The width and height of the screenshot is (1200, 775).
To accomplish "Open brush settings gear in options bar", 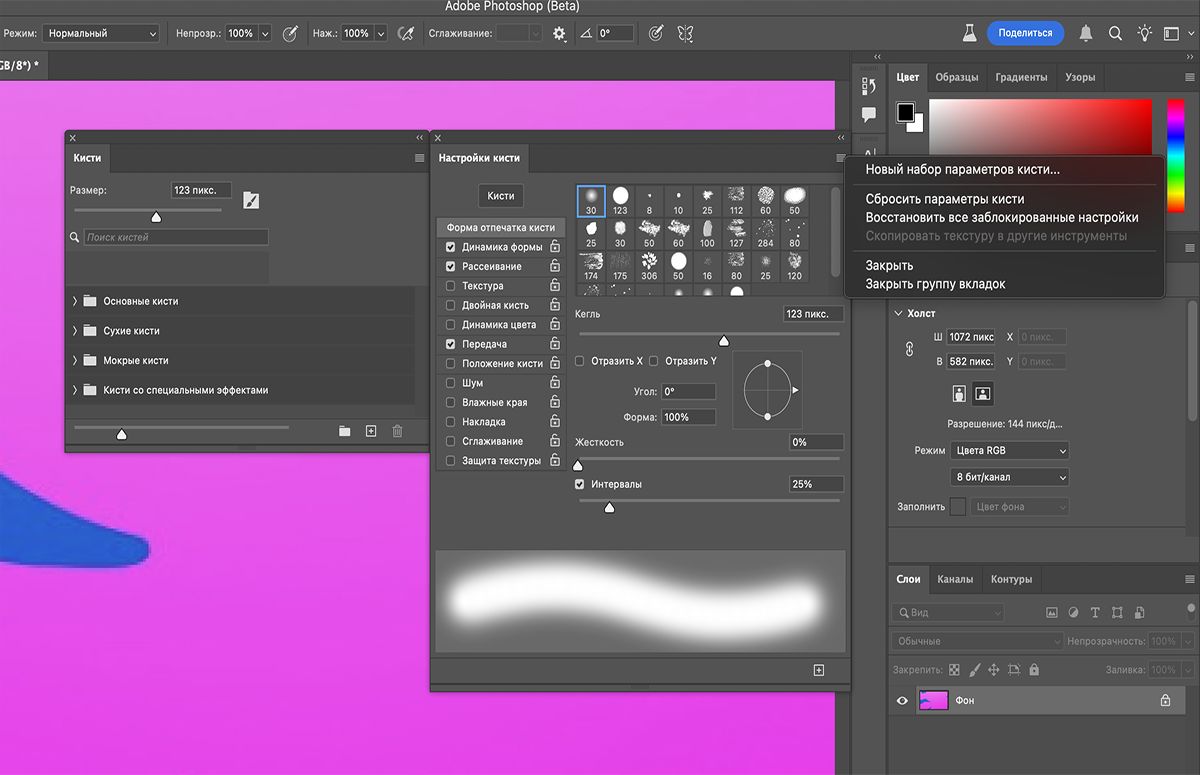I will click(x=560, y=33).
